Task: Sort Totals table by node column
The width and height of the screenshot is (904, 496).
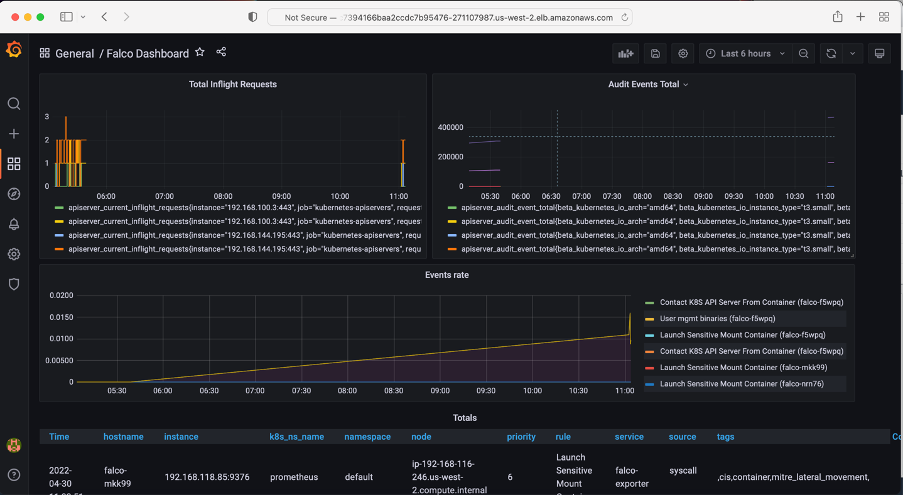Action: 421,437
